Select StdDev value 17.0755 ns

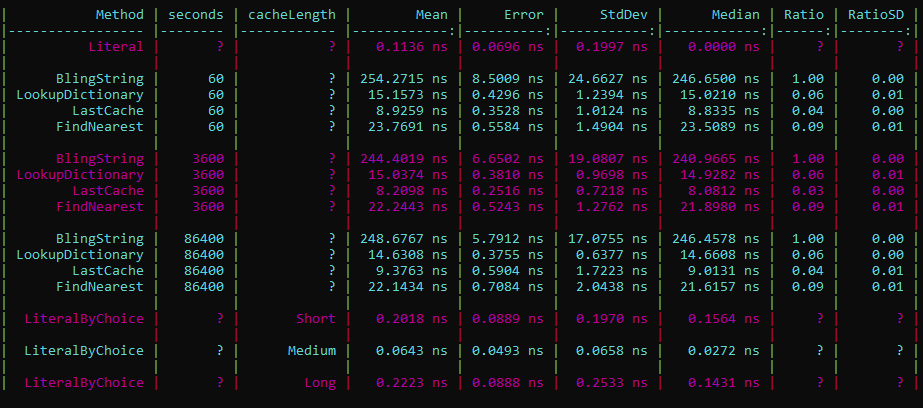click(x=607, y=238)
